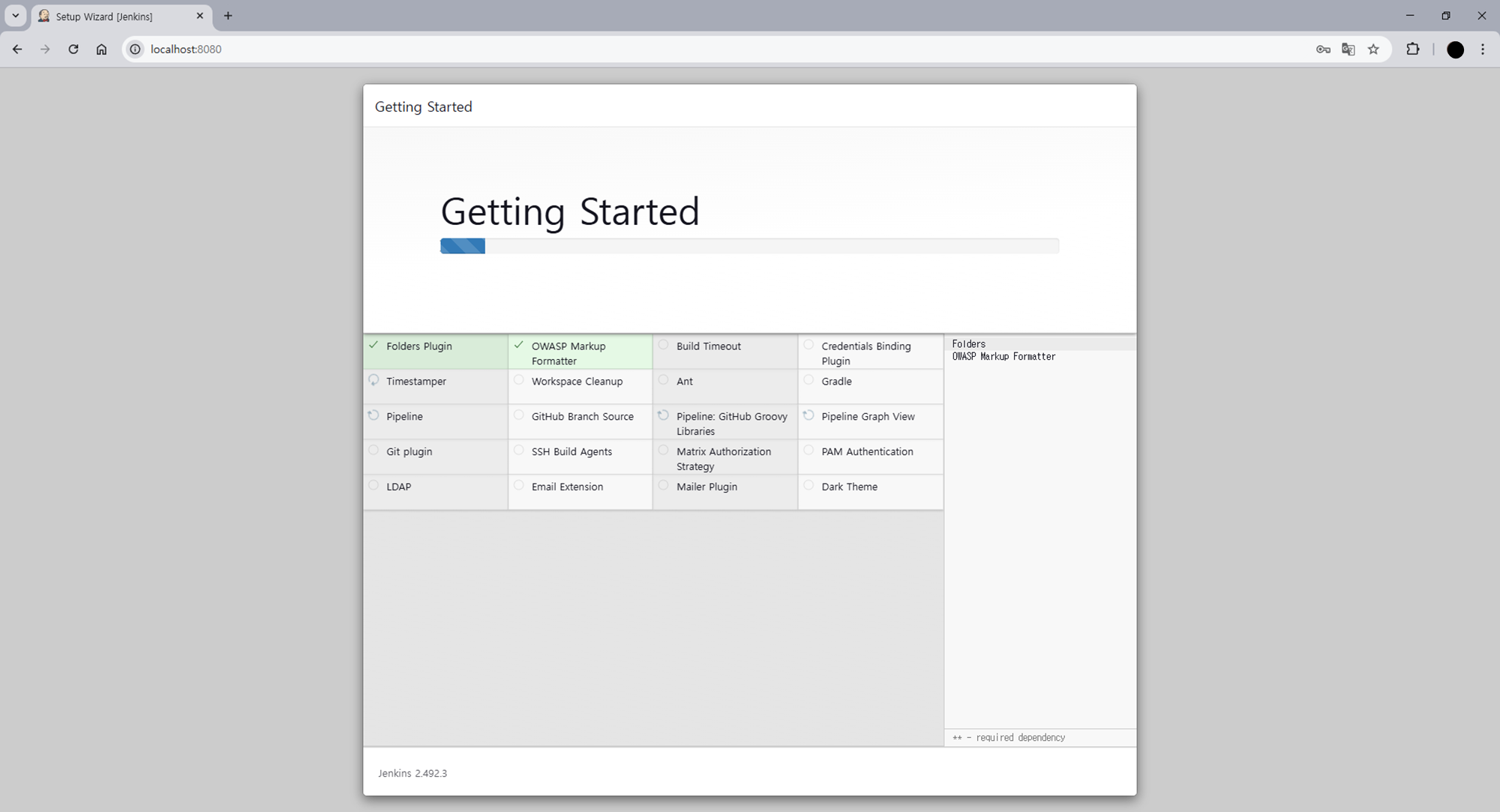This screenshot has width=1500, height=812.
Task: Open the extensions puzzle icon
Action: (1413, 49)
